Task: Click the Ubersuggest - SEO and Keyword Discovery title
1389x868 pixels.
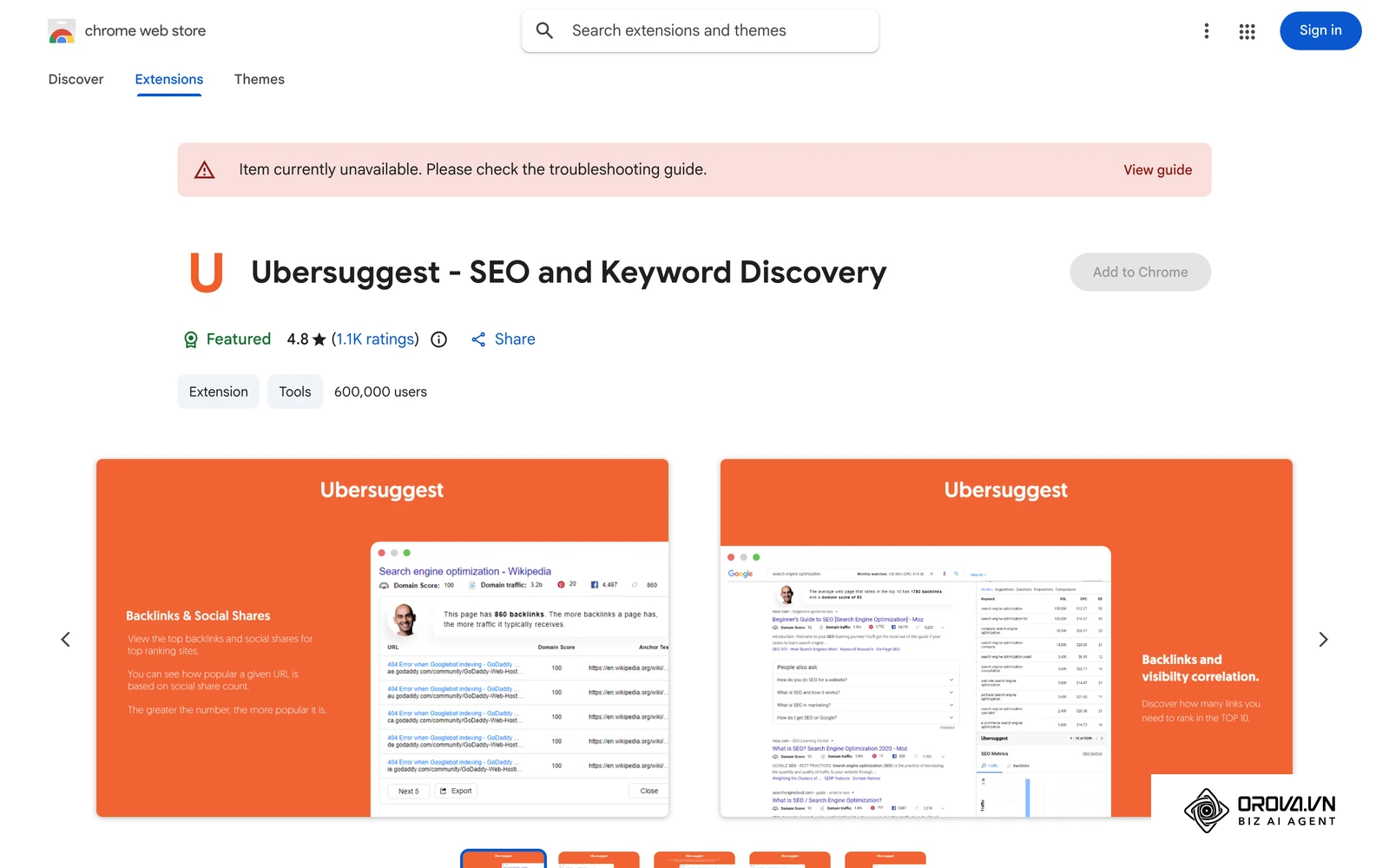Action: (x=569, y=273)
